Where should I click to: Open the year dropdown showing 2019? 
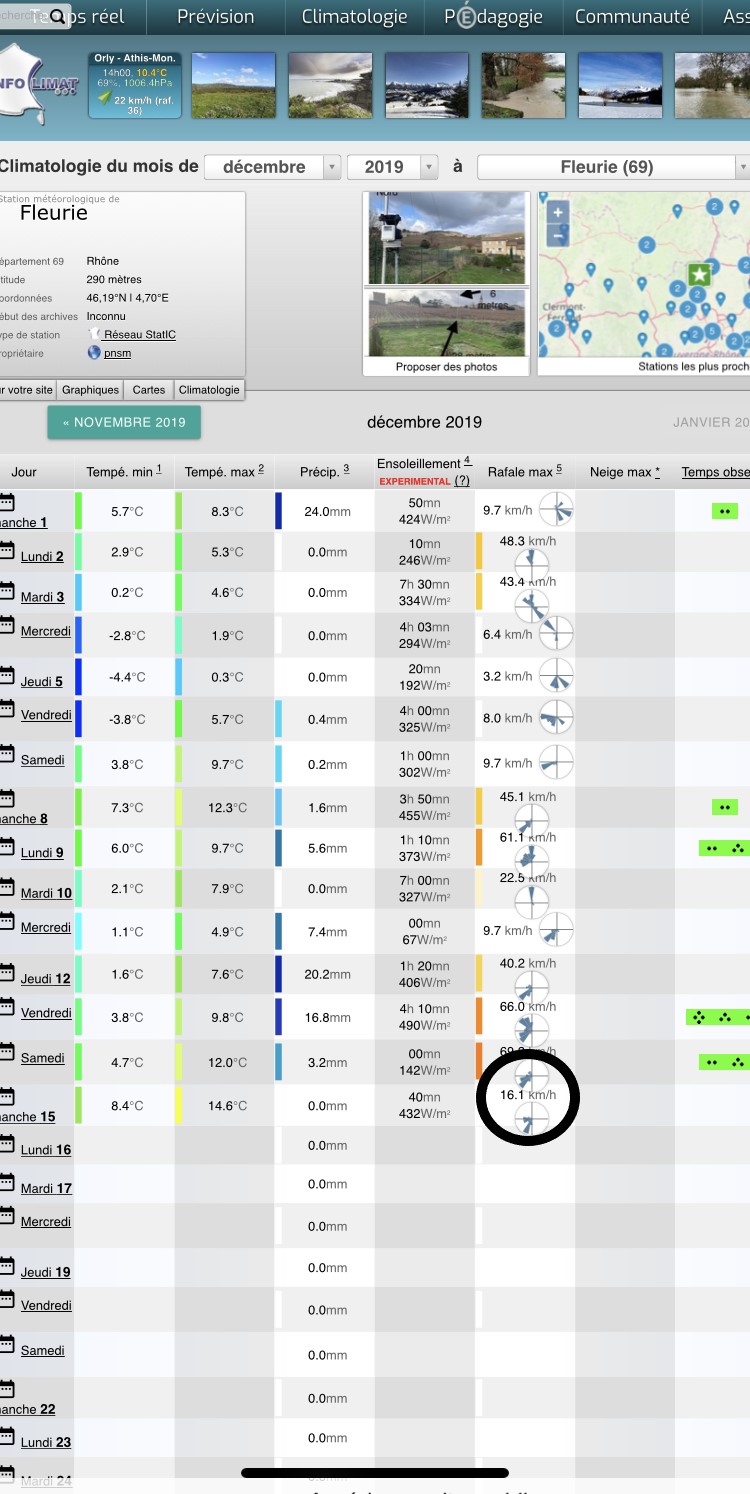392,167
